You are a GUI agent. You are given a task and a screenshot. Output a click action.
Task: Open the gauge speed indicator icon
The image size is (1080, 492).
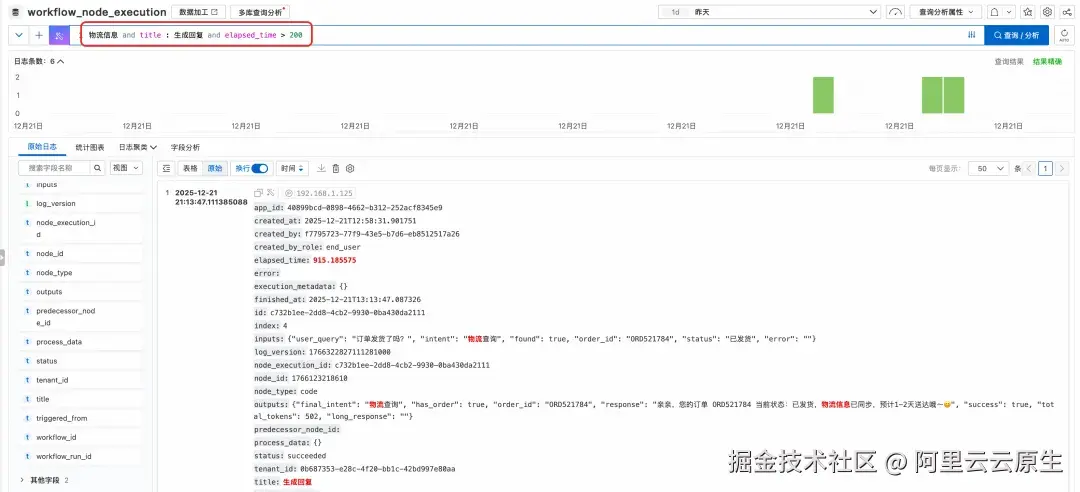click(895, 12)
